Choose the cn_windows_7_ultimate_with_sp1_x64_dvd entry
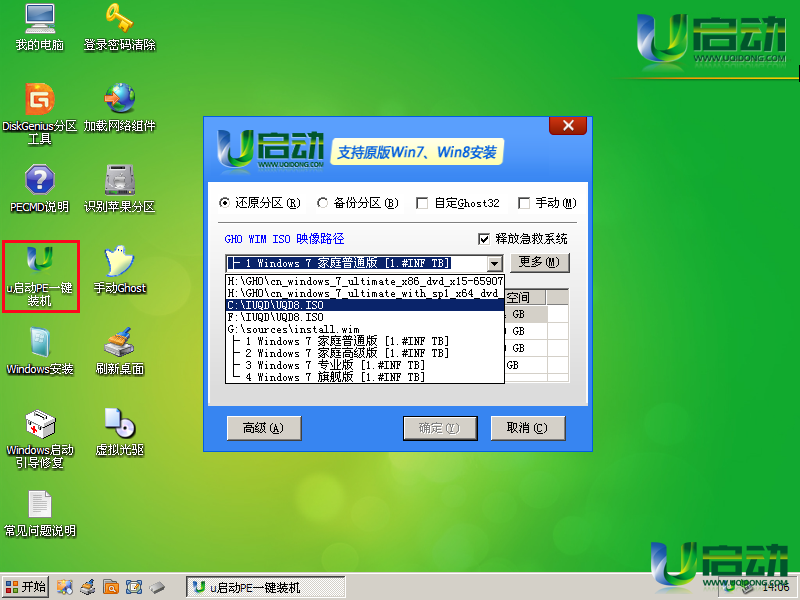Image resolution: width=800 pixels, height=600 pixels. pos(365,293)
